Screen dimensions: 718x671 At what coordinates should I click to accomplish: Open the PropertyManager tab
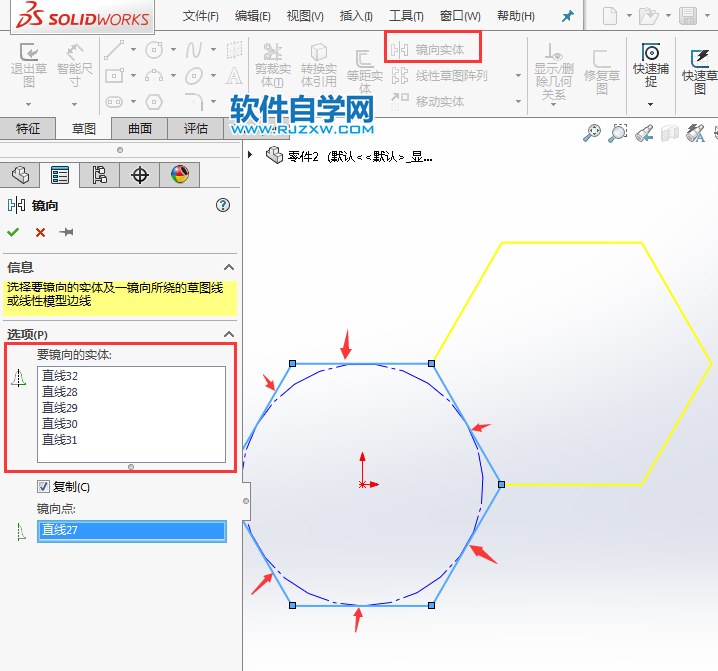coord(60,175)
